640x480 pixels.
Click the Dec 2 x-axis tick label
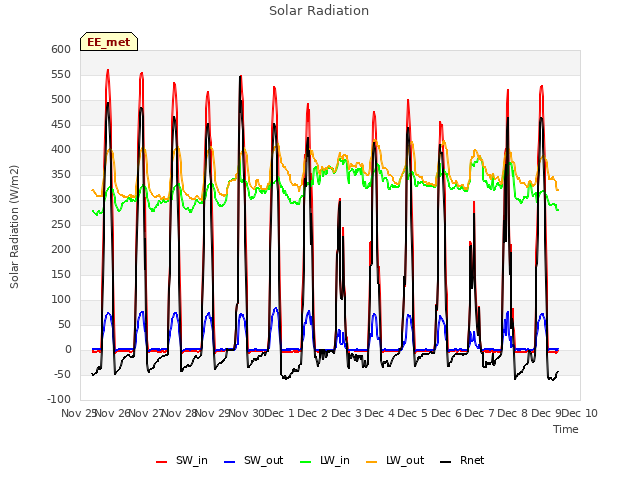pos(312,413)
